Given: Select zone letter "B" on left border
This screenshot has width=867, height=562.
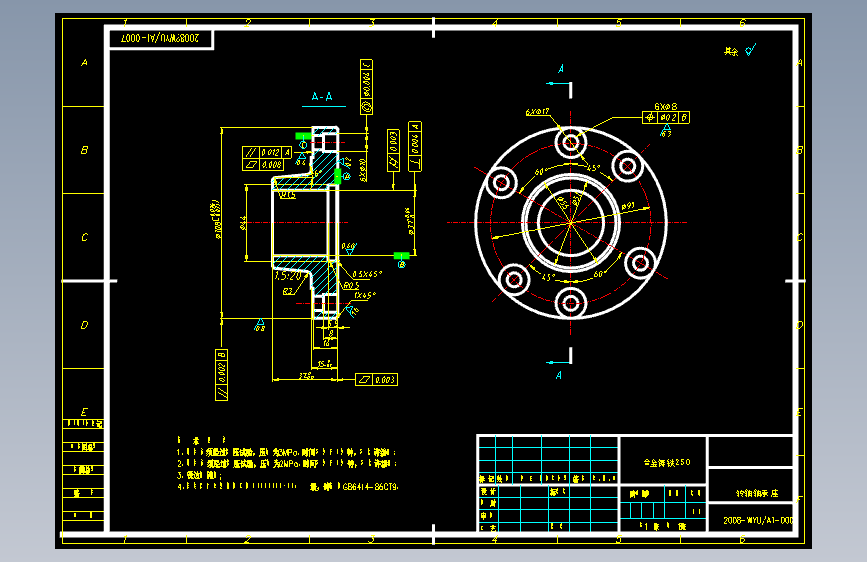Looking at the screenshot, I should click(x=84, y=150).
